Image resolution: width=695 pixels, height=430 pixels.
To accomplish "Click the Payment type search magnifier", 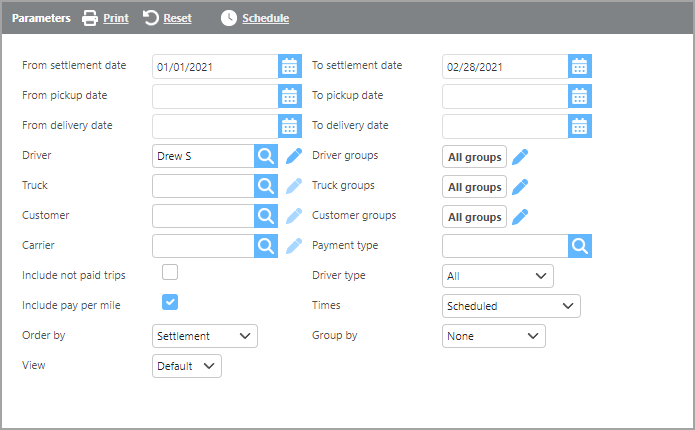I will [580, 246].
